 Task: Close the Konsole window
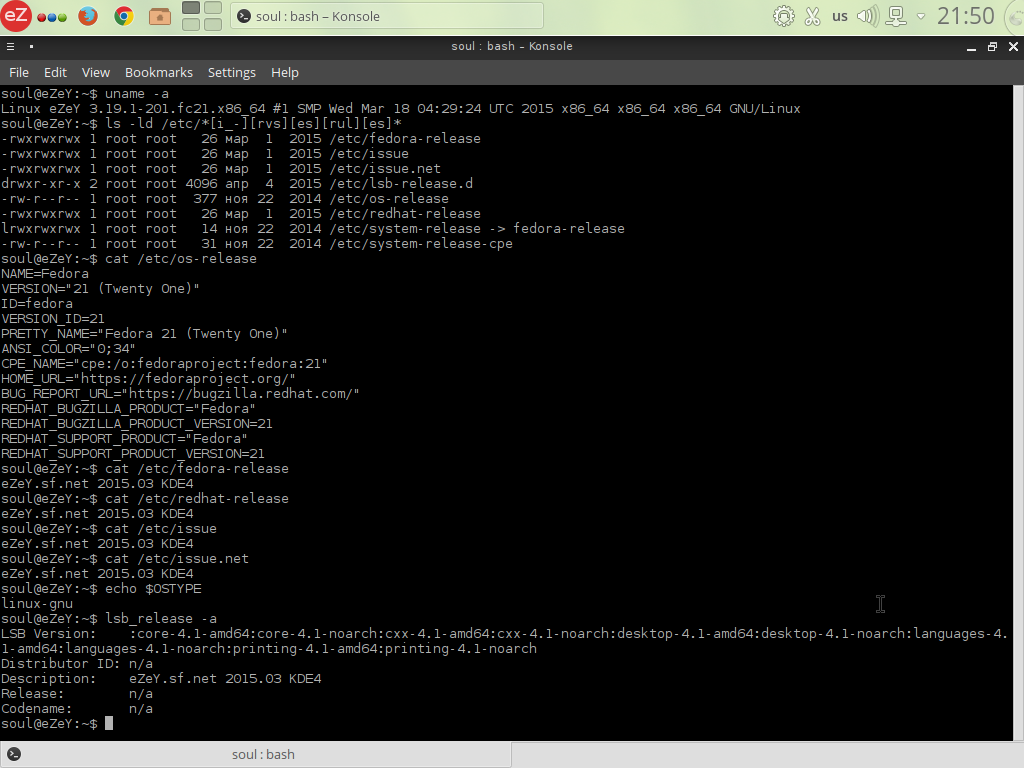[x=1014, y=46]
